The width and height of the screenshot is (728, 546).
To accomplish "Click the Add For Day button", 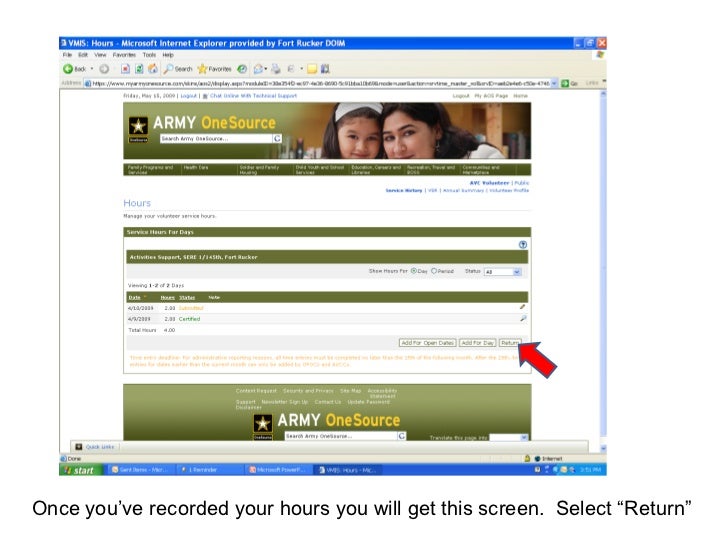I will [x=477, y=343].
